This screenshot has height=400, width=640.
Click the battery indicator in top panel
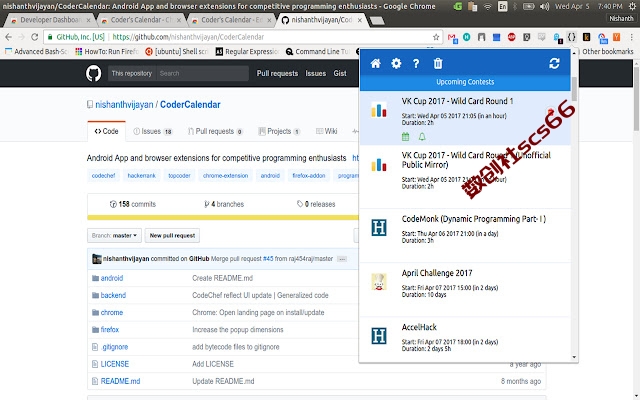tap(529, 7)
